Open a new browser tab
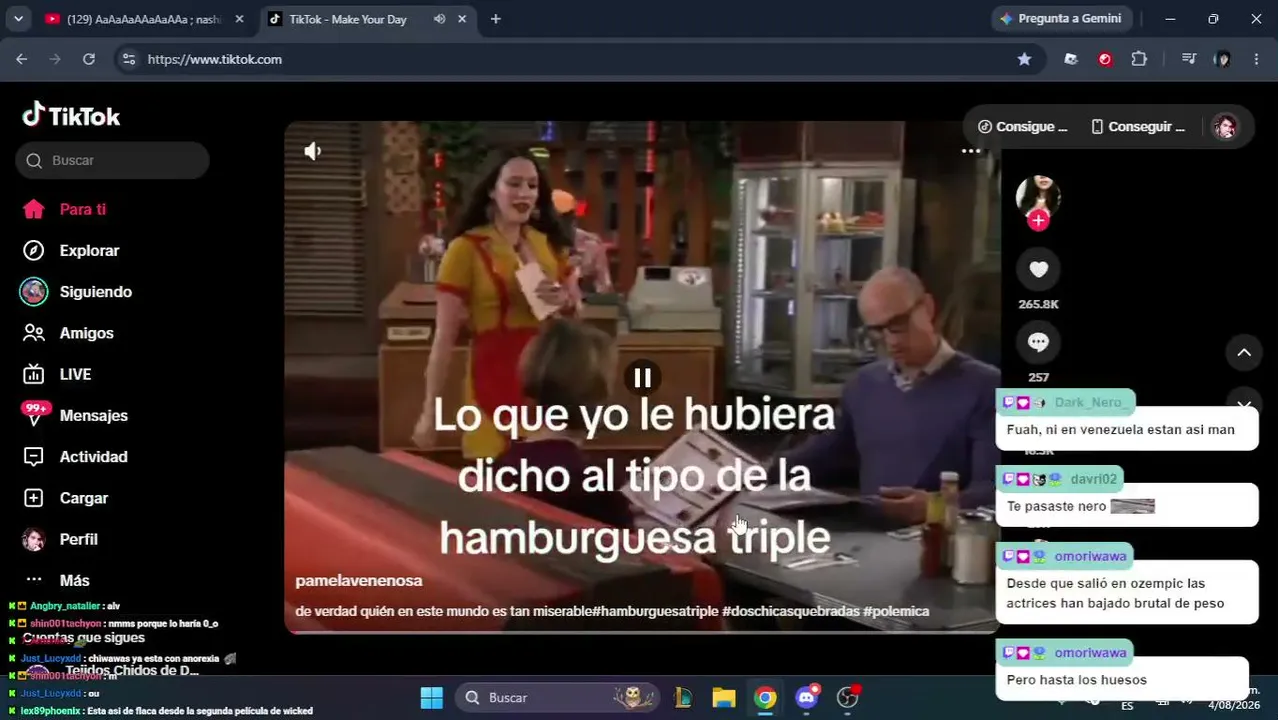This screenshot has width=1278, height=720. 495,19
